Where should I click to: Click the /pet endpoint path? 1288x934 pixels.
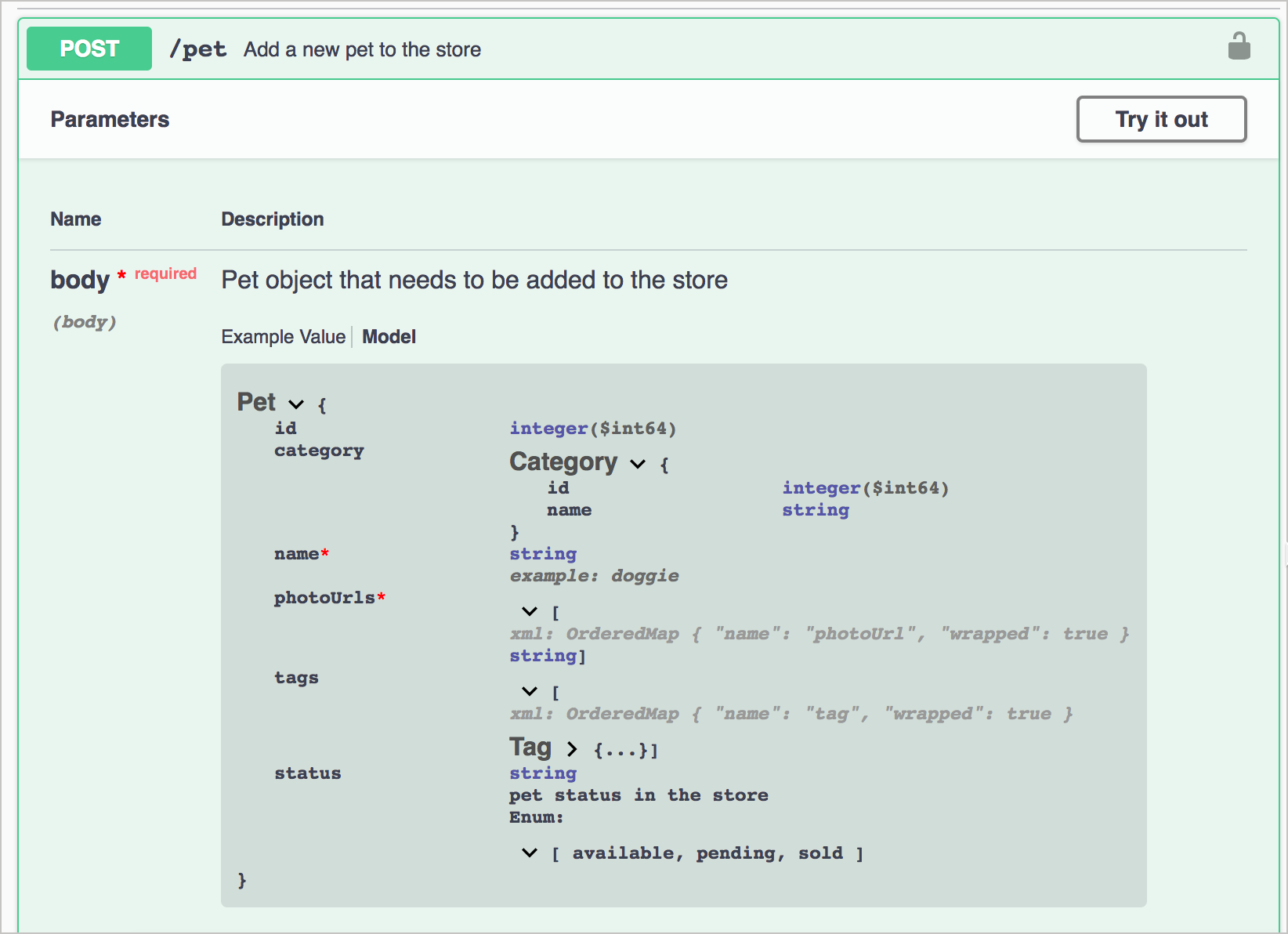(198, 49)
